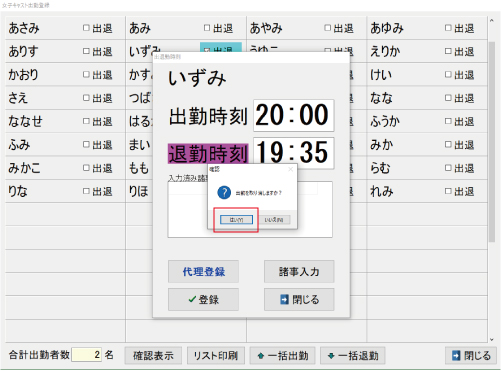Screen dimensions: 501x371
Task: Toggle the 出退 checkbox for あやみ
Action: pos(328,28)
